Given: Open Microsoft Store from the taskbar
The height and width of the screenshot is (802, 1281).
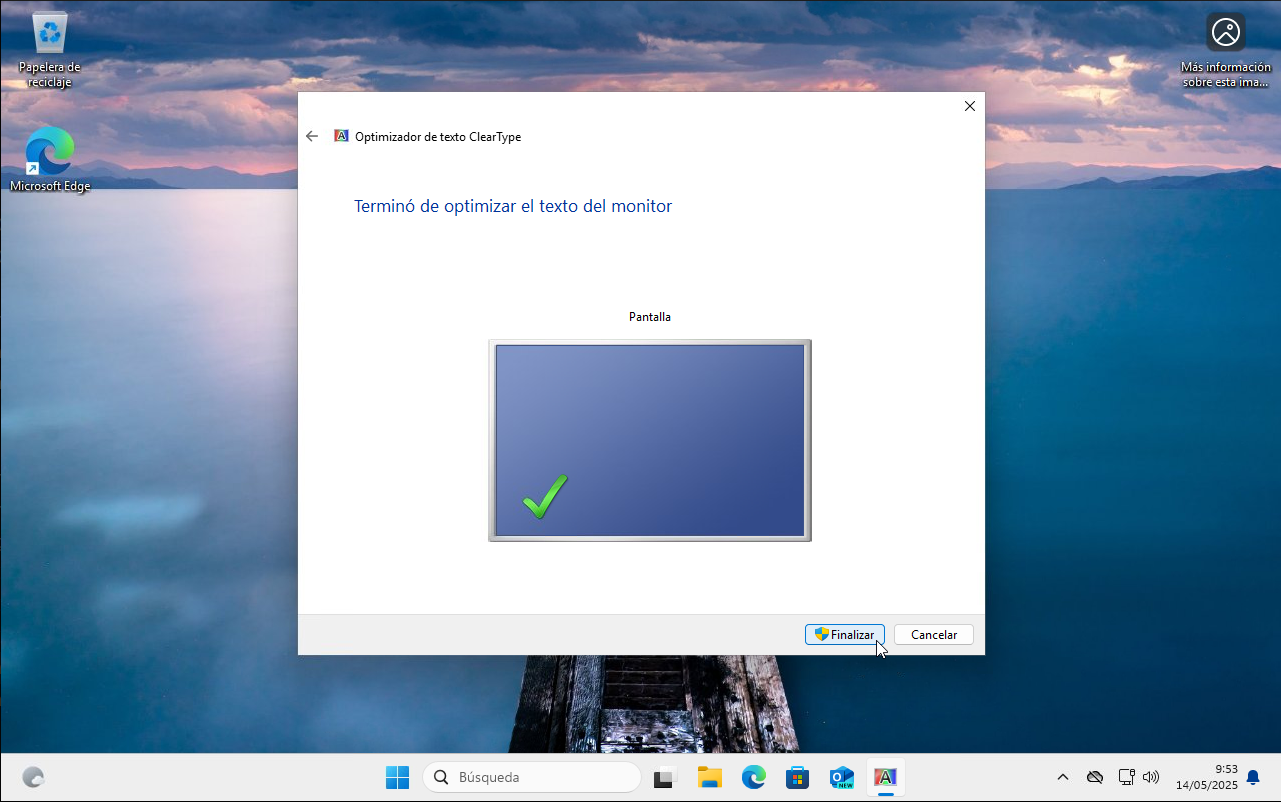Looking at the screenshot, I should 797,777.
